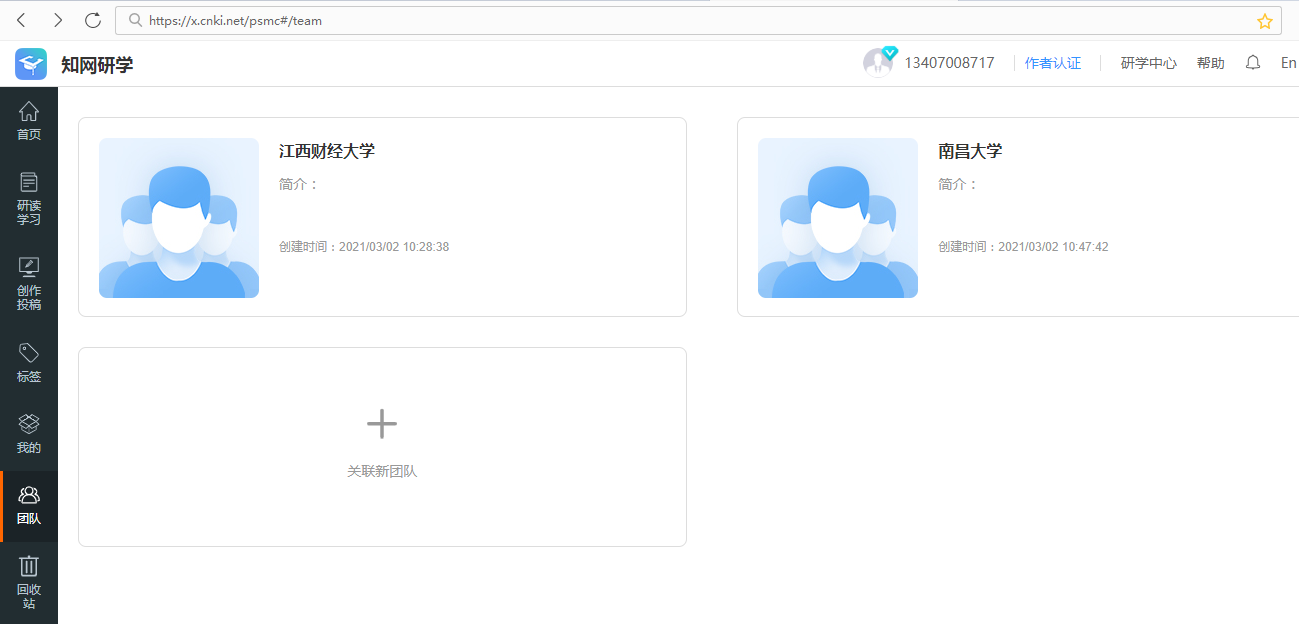Click the 江西财经大学 team avatar image
This screenshot has height=624, width=1299.
coord(179,218)
